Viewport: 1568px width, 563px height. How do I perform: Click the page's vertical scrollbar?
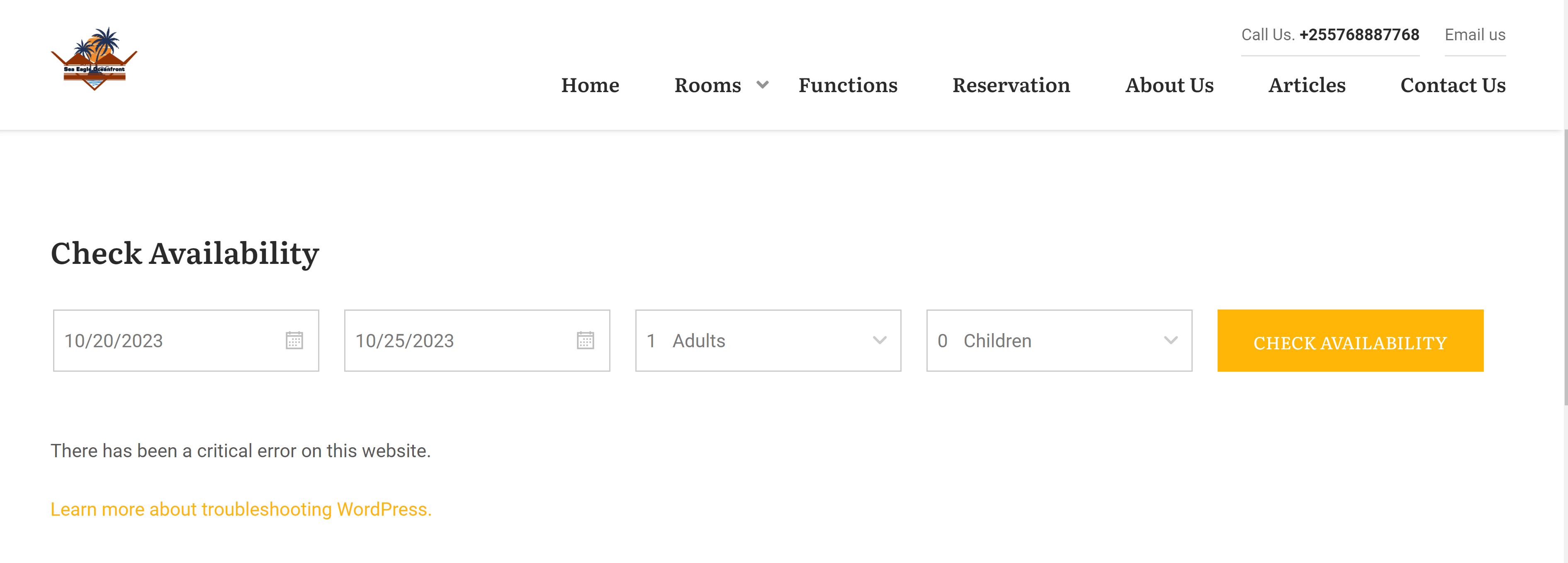pyautogui.click(x=1564, y=268)
